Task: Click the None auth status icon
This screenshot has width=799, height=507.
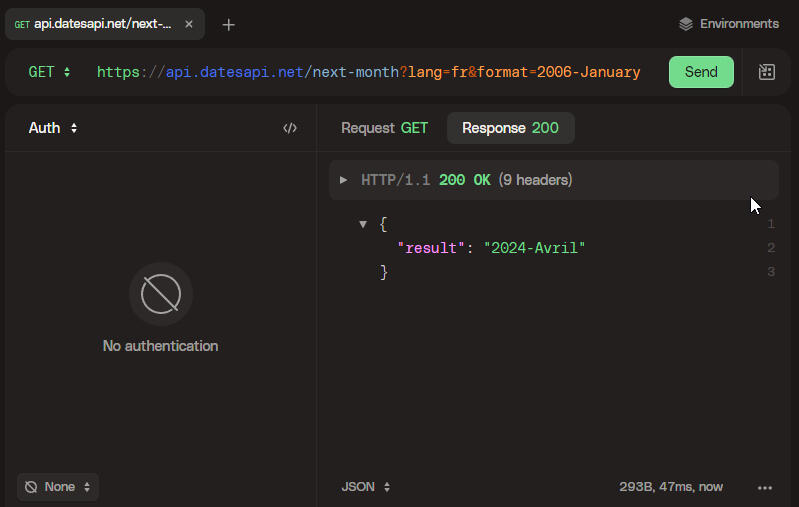Action: [x=31, y=487]
